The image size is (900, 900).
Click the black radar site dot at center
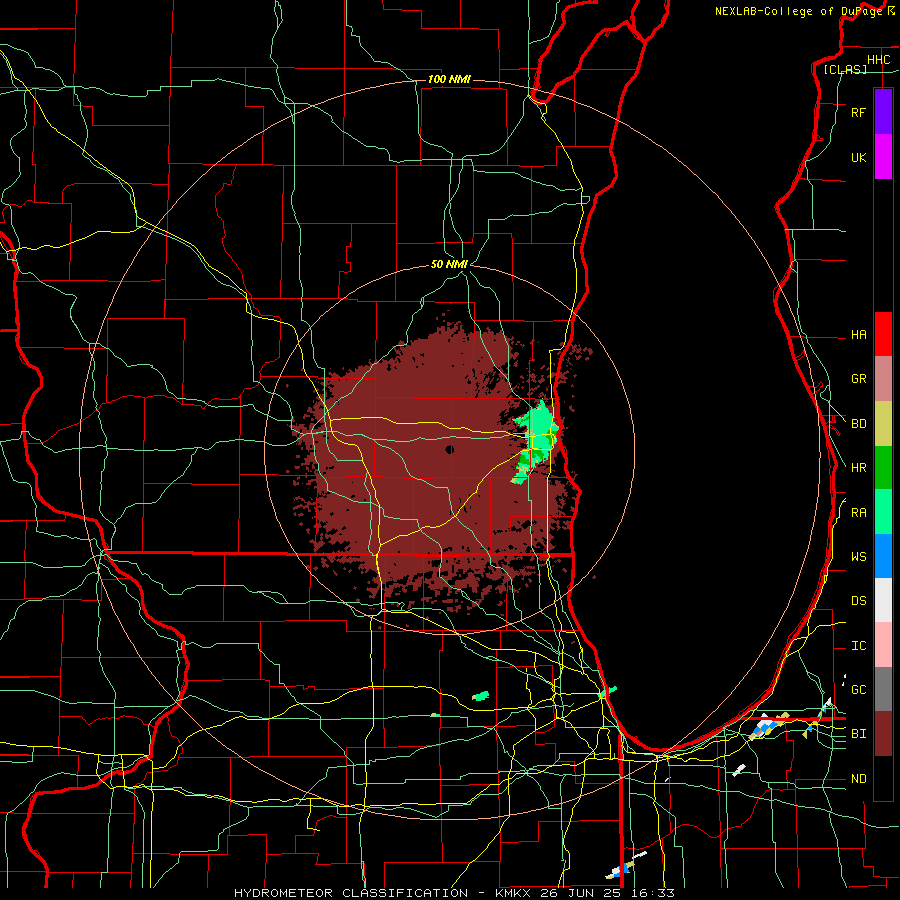coord(449,449)
